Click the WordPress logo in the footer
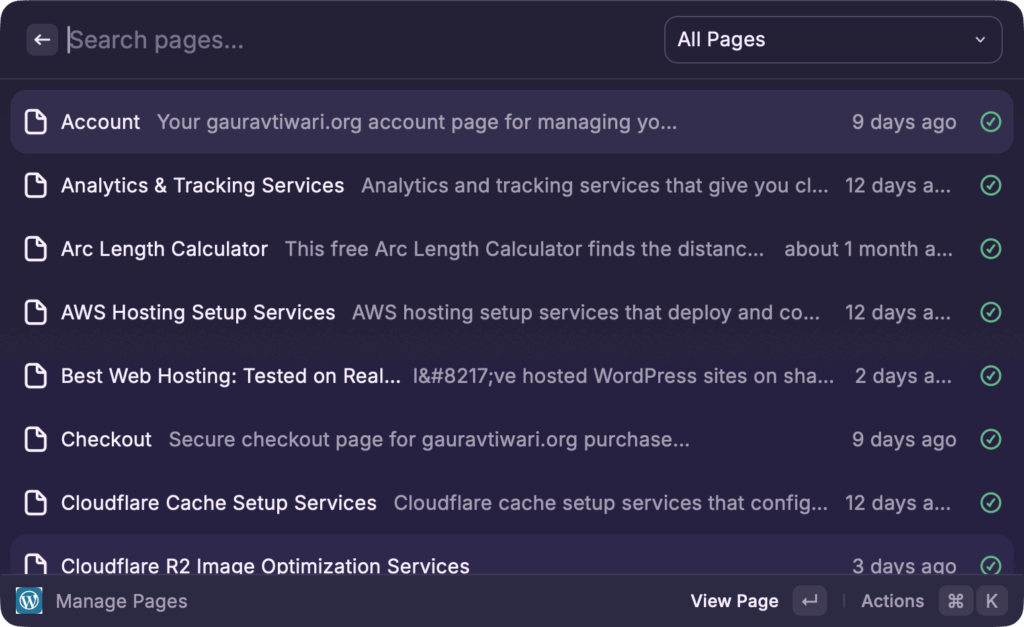Image resolution: width=1024 pixels, height=627 pixels. tap(28, 600)
